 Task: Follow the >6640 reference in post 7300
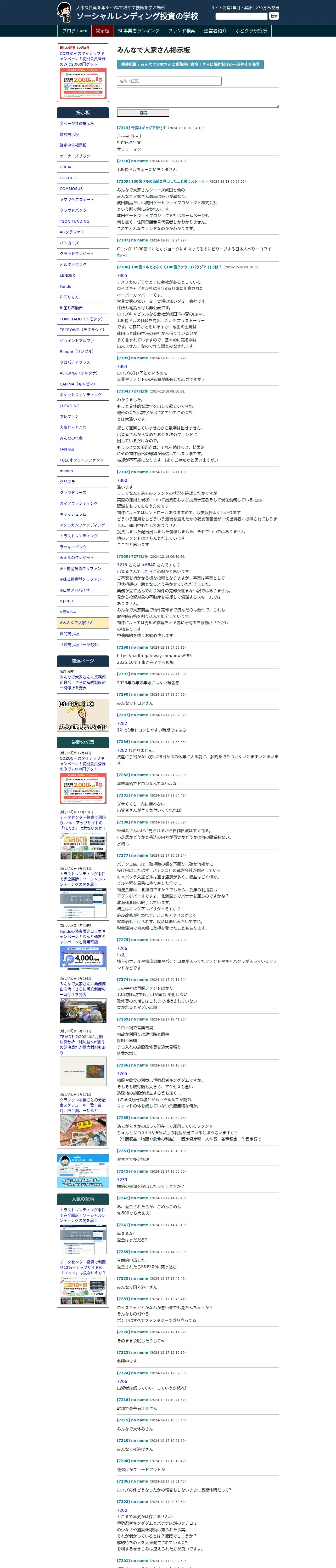(149, 565)
